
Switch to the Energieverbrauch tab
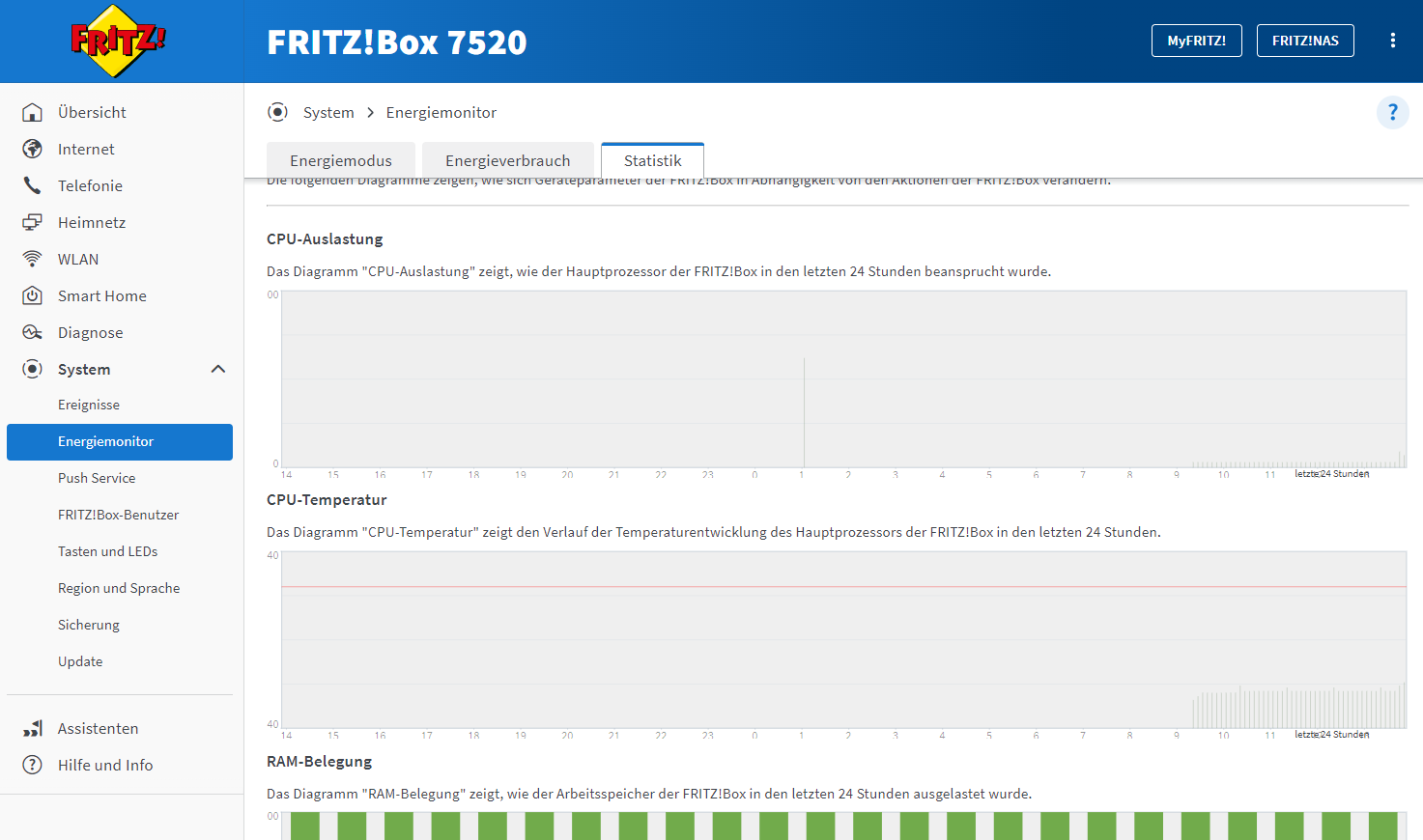[508, 160]
